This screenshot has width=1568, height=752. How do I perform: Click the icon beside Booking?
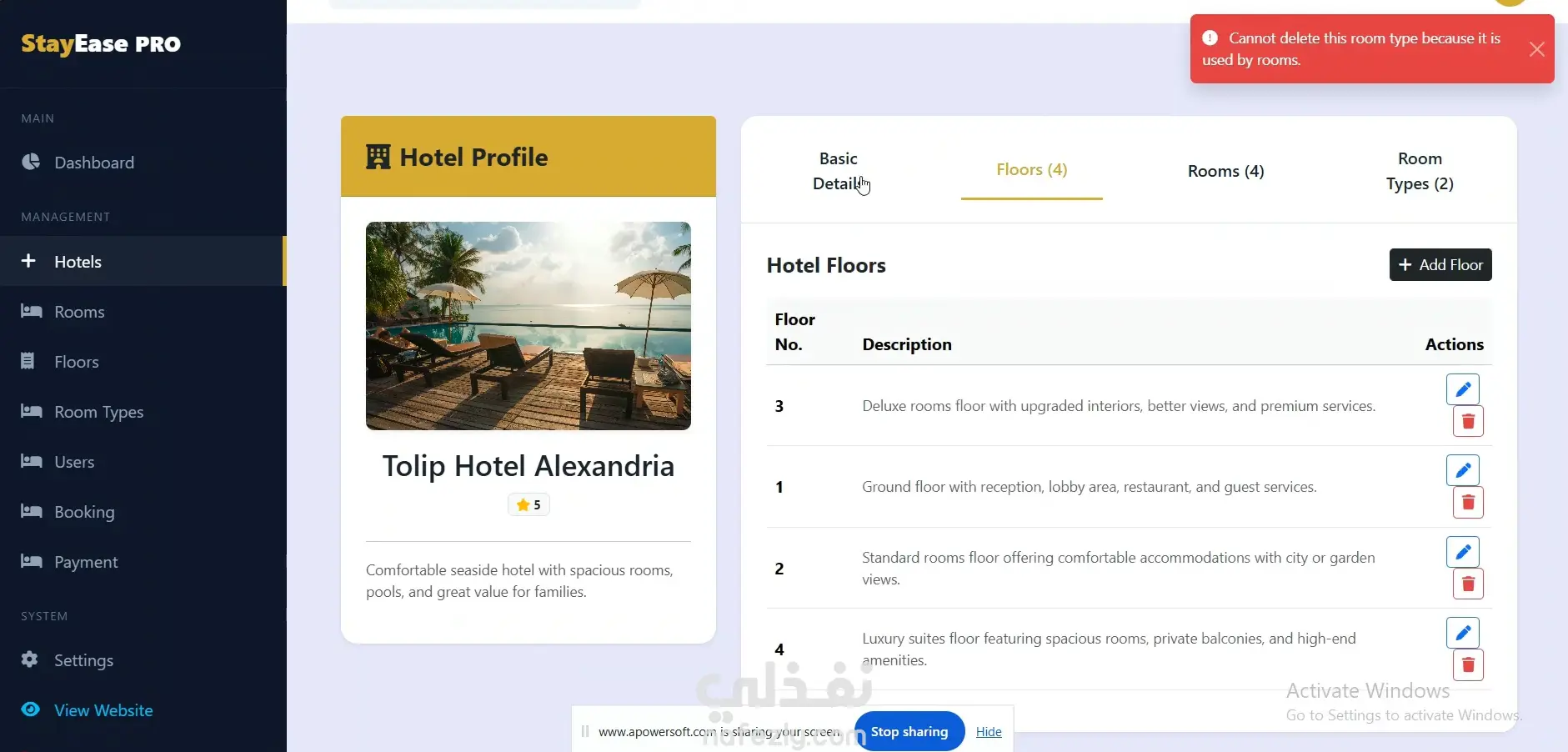tap(31, 511)
